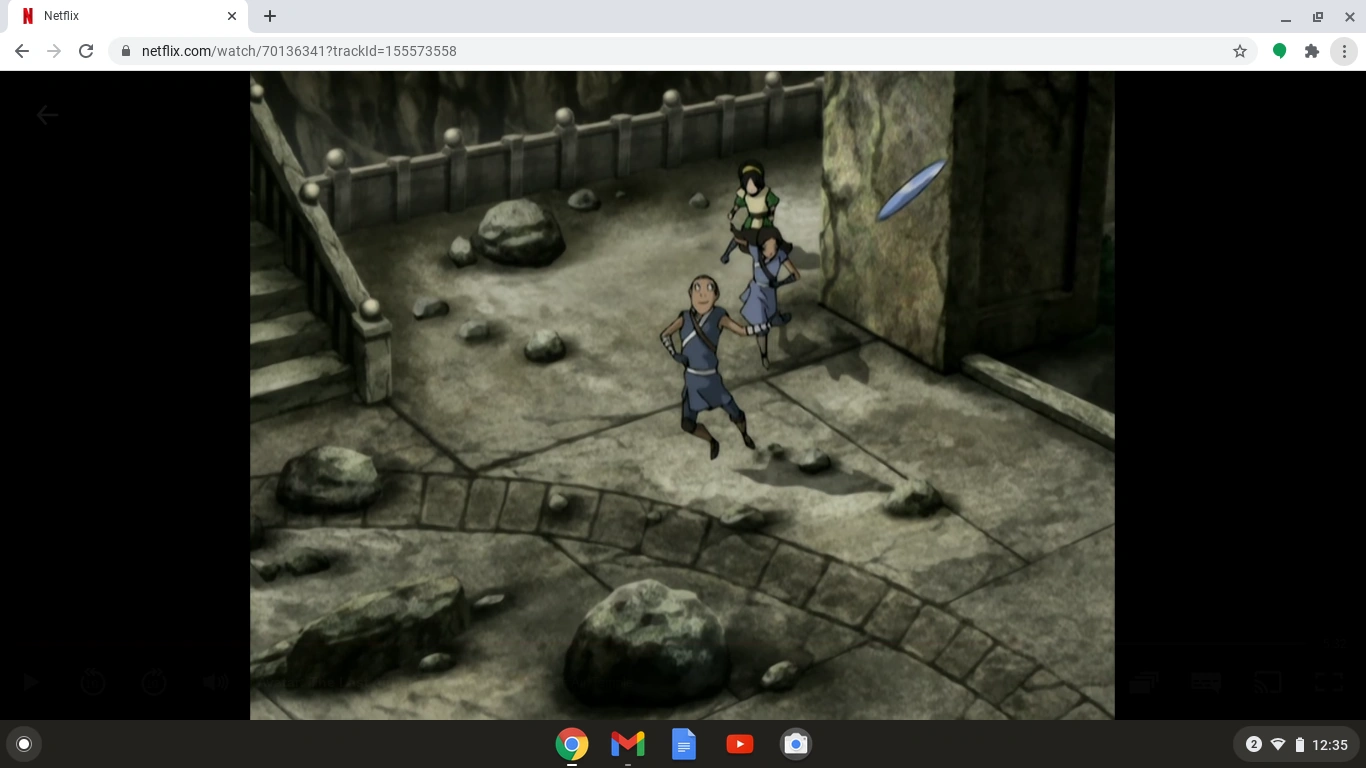
Task: Open the audio and subtitles menu
Action: click(1205, 681)
